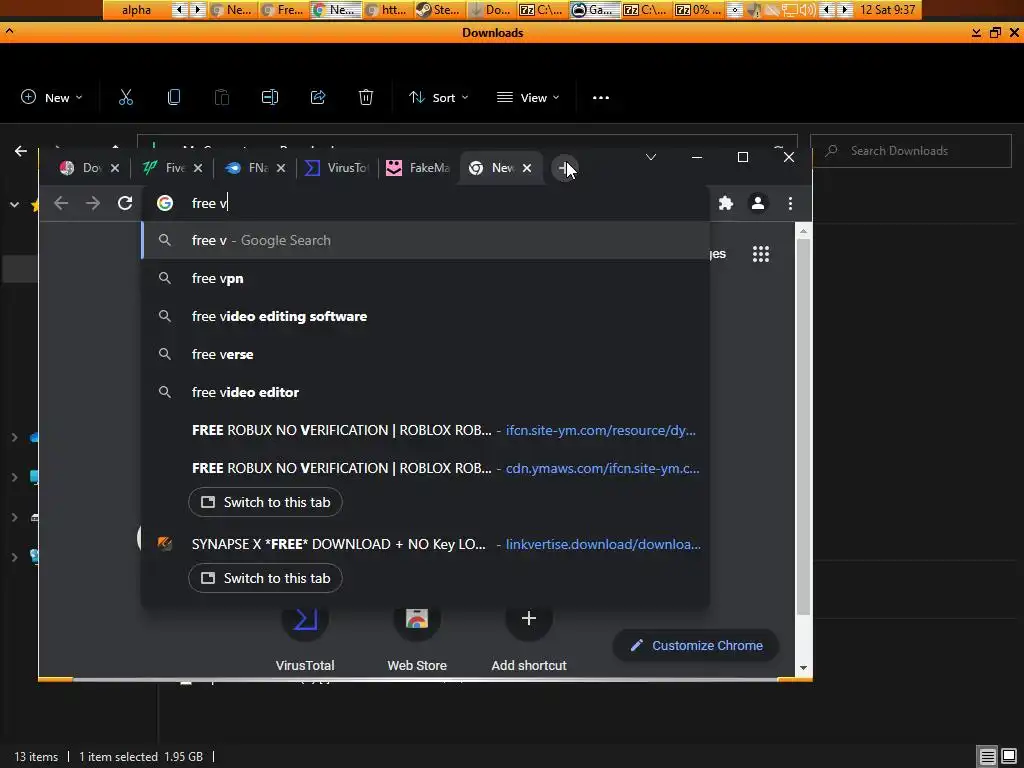
Task: Open Chrome's three-dot menu
Action: coord(790,203)
